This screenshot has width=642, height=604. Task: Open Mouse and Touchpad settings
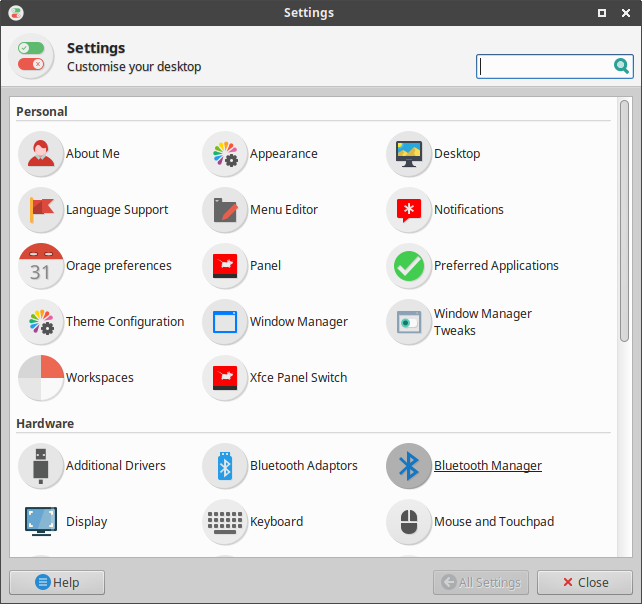[409, 522]
